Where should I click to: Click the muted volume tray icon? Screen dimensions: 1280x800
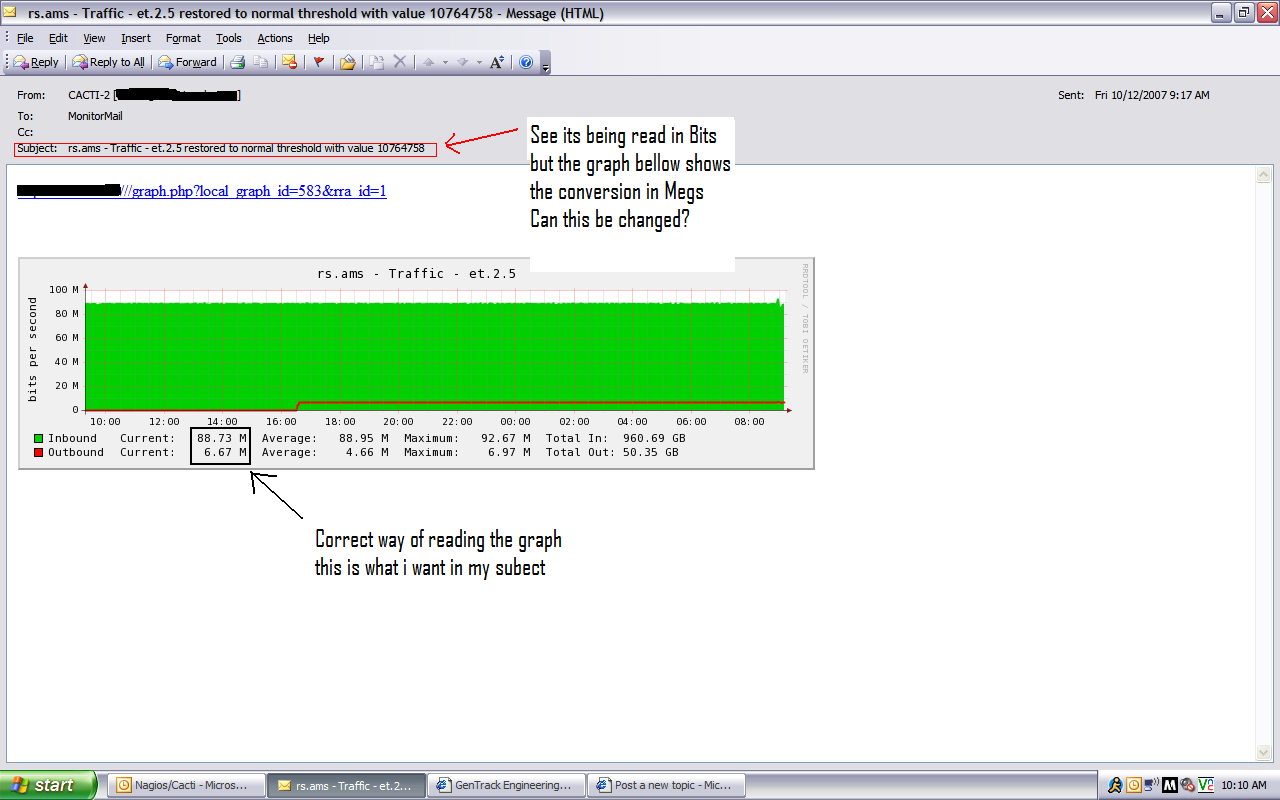point(1188,785)
